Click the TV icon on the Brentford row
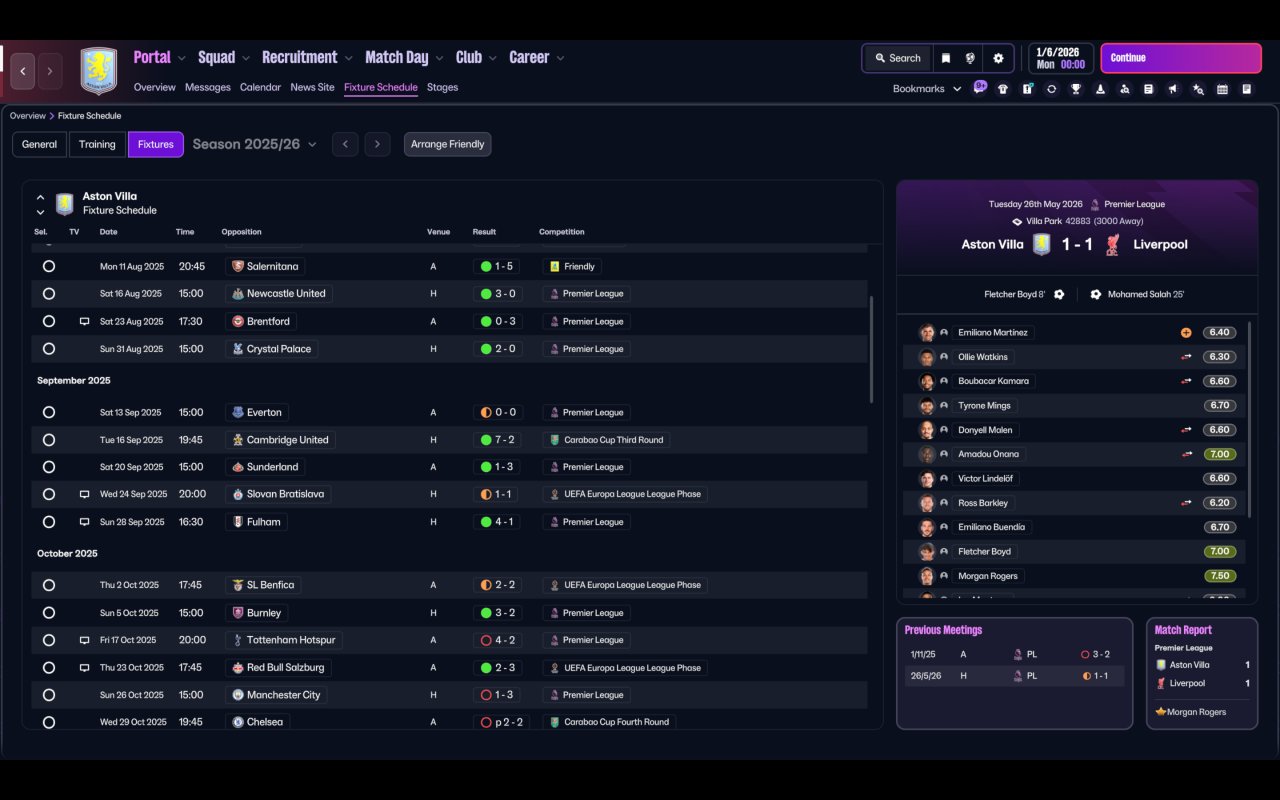Image resolution: width=1280 pixels, height=800 pixels. [x=84, y=322]
